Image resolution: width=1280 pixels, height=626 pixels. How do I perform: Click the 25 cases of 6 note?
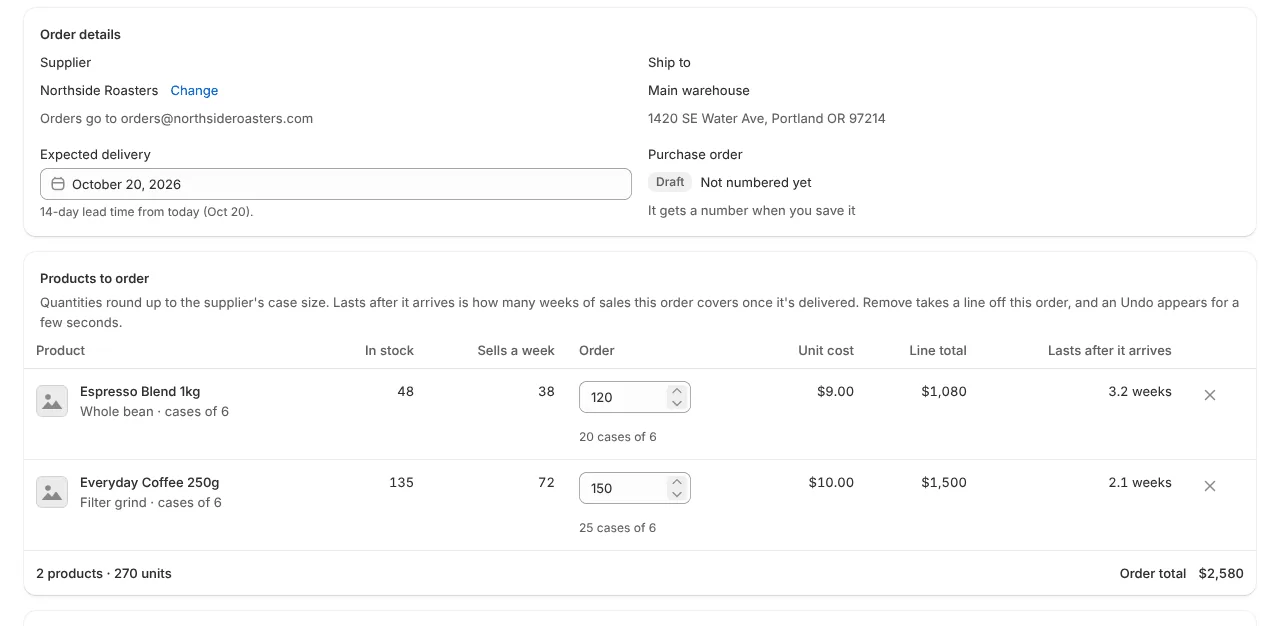coord(618,528)
